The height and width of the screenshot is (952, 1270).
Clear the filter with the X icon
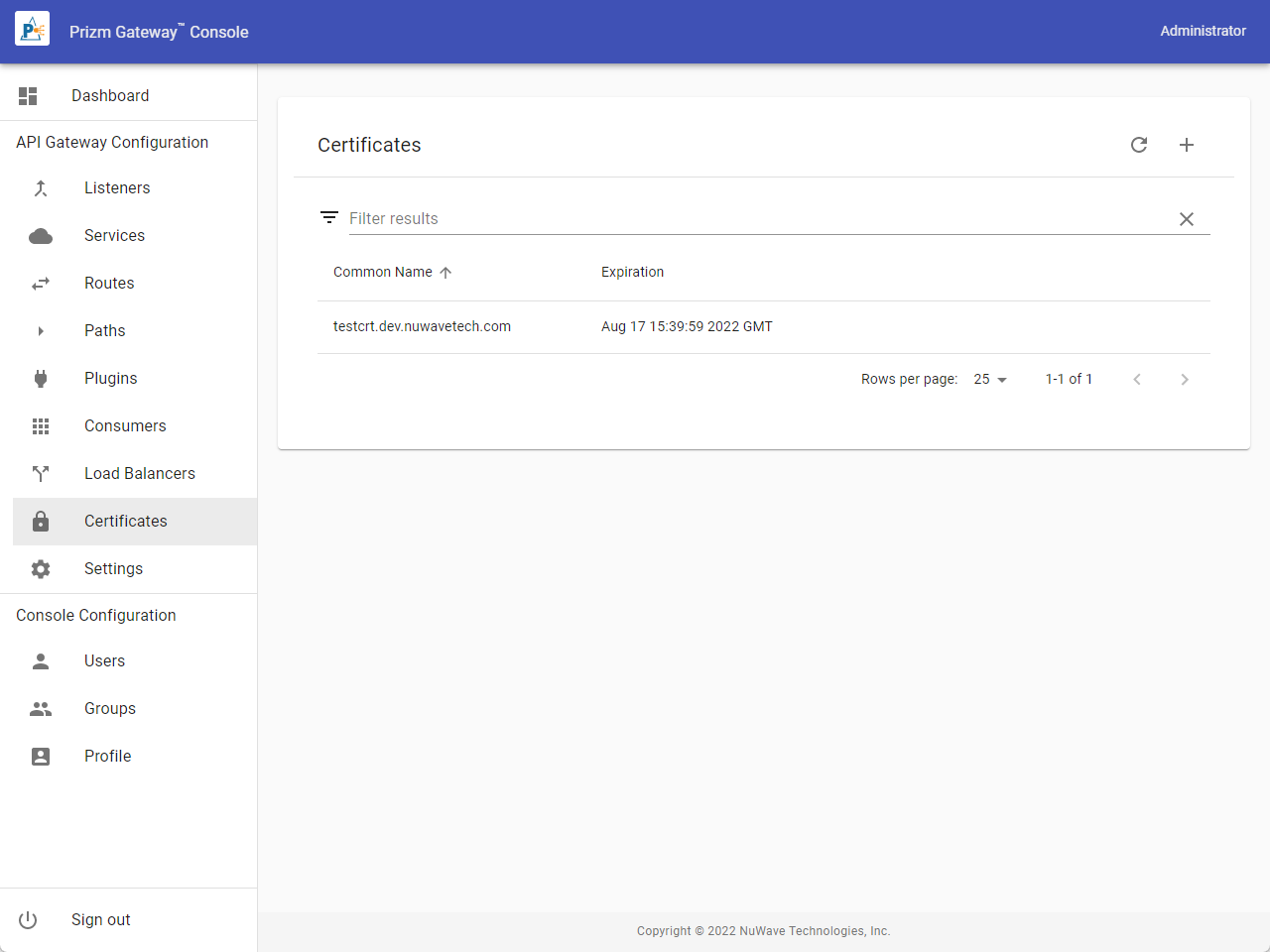[1187, 219]
